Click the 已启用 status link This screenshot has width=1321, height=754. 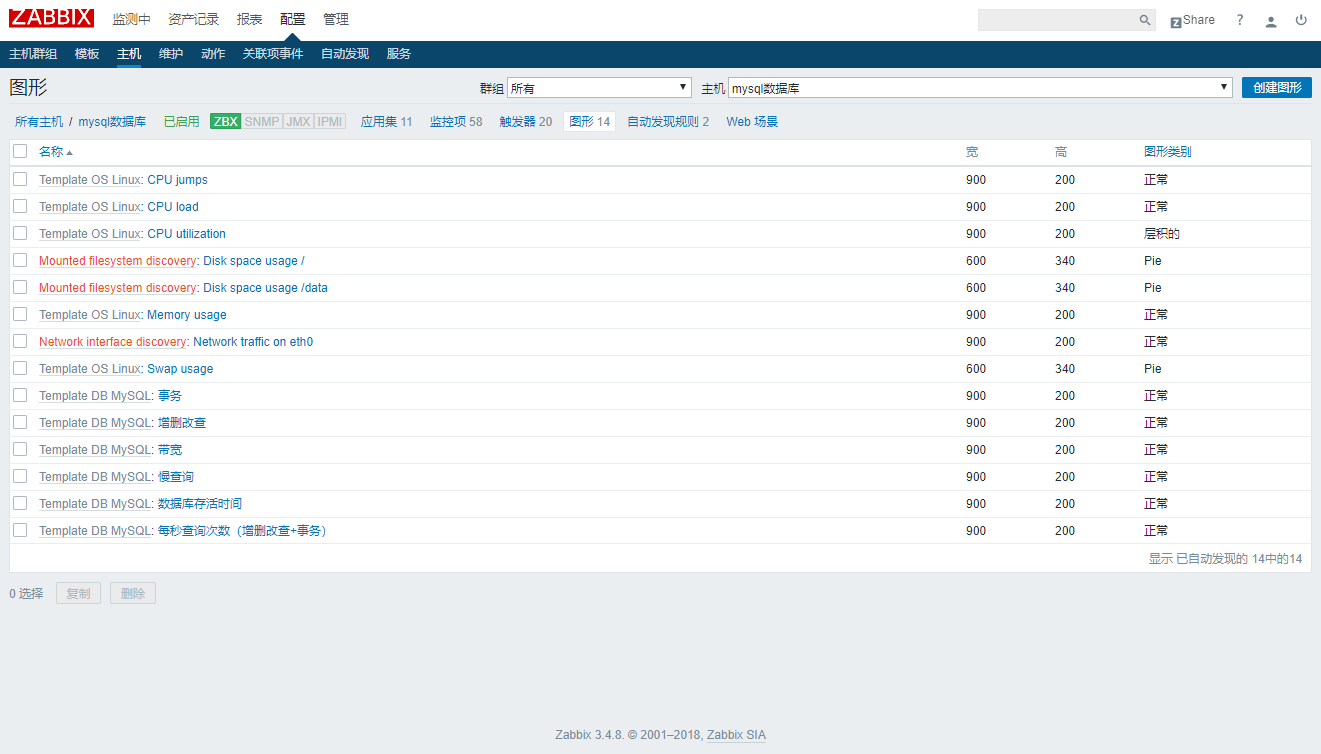pyautogui.click(x=181, y=122)
